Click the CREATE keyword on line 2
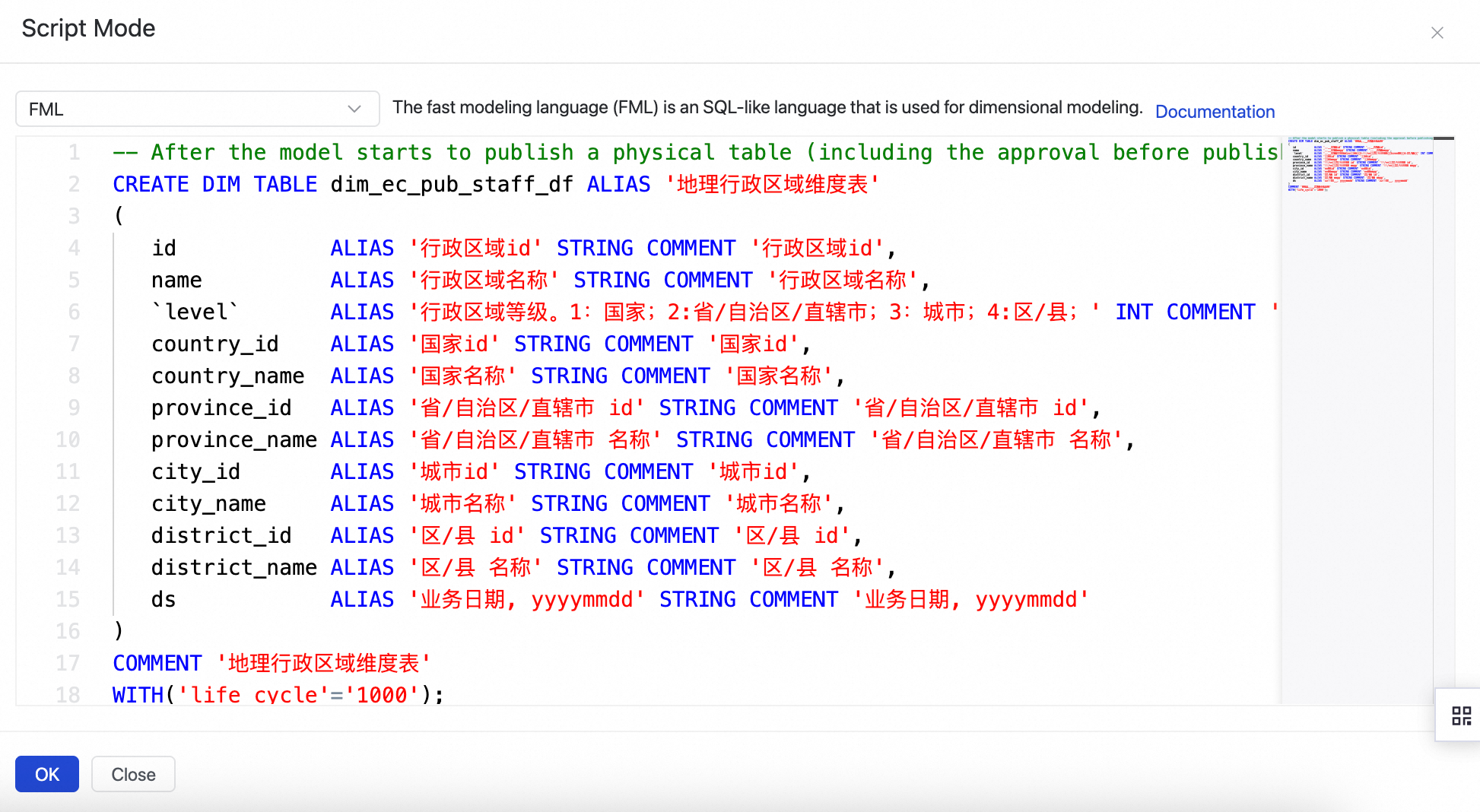The image size is (1480, 812). click(151, 184)
